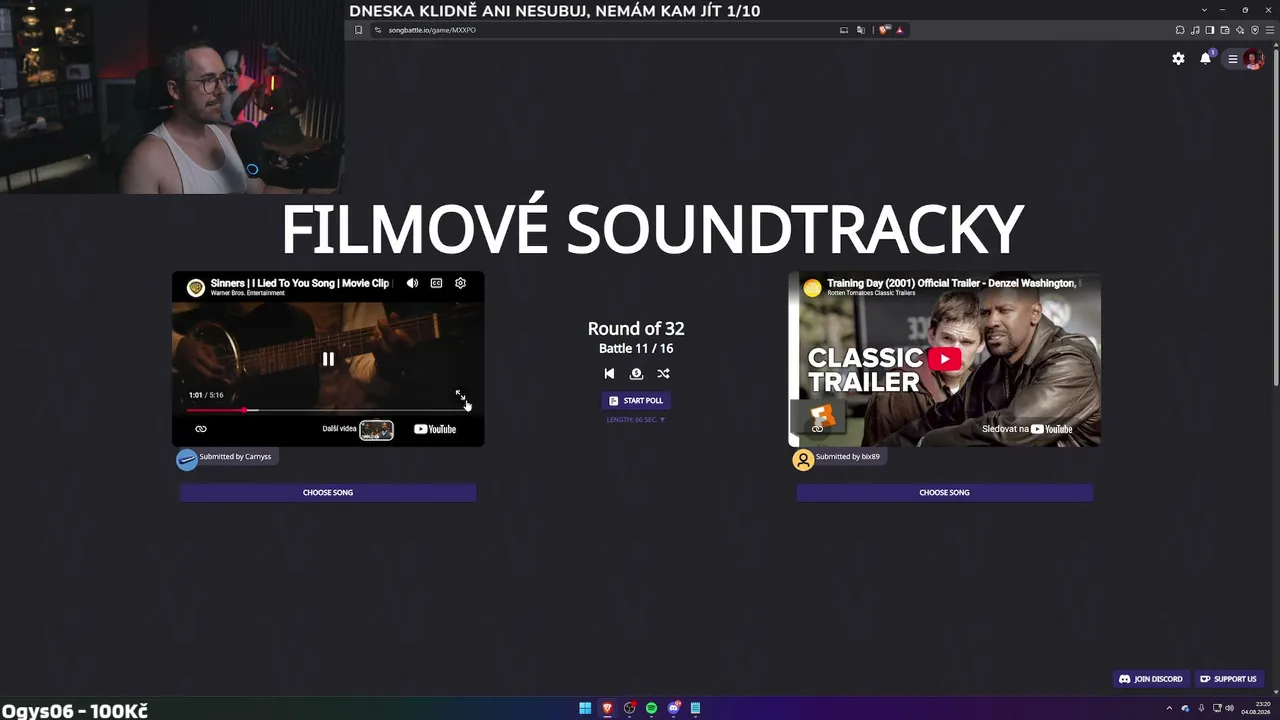Open the Windows Start menu
Image resolution: width=1280 pixels, height=720 pixels.
tap(585, 708)
